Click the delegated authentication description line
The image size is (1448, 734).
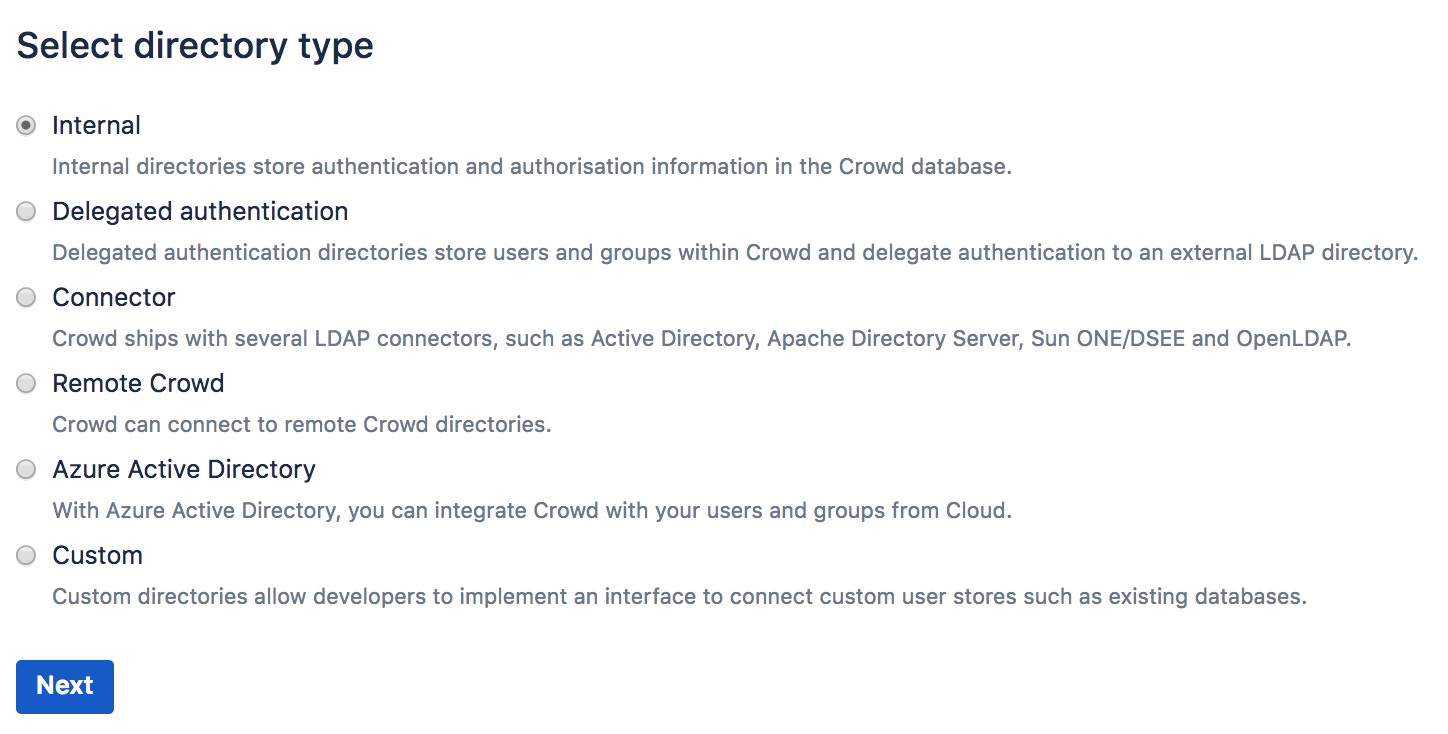pyautogui.click(x=735, y=252)
